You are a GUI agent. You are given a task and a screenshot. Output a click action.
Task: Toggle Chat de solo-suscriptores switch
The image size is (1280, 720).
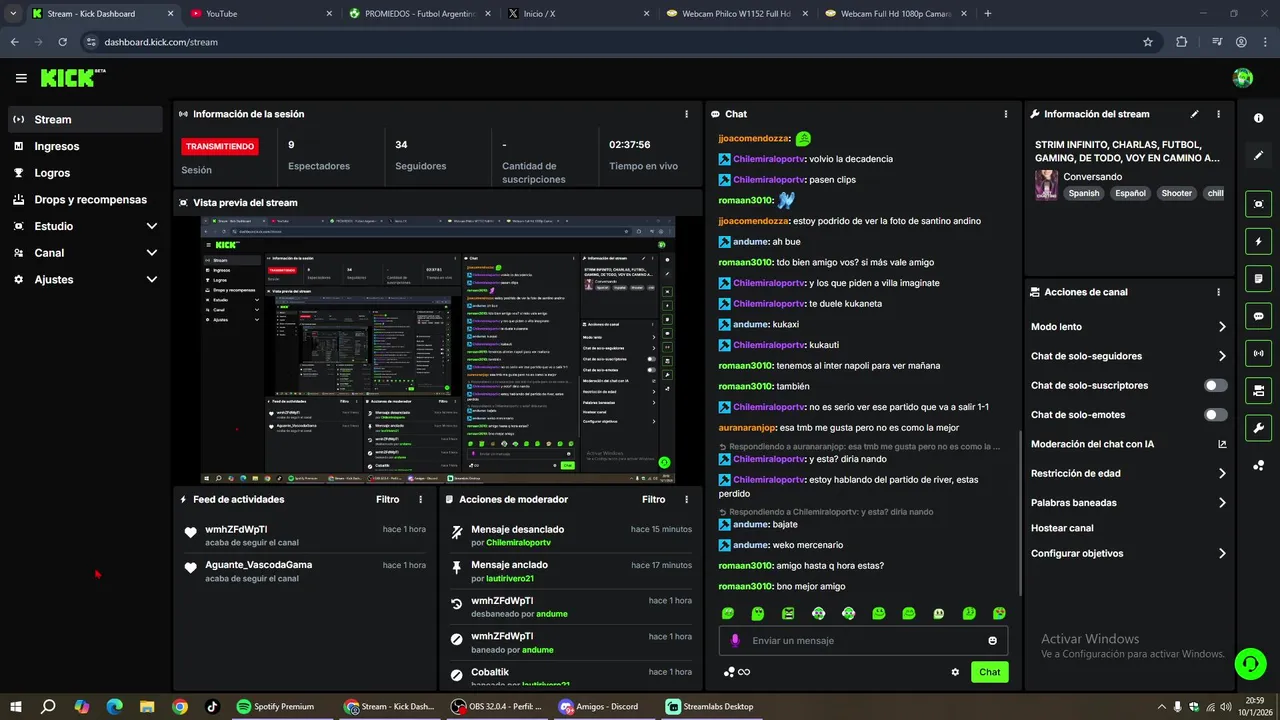(x=1215, y=385)
